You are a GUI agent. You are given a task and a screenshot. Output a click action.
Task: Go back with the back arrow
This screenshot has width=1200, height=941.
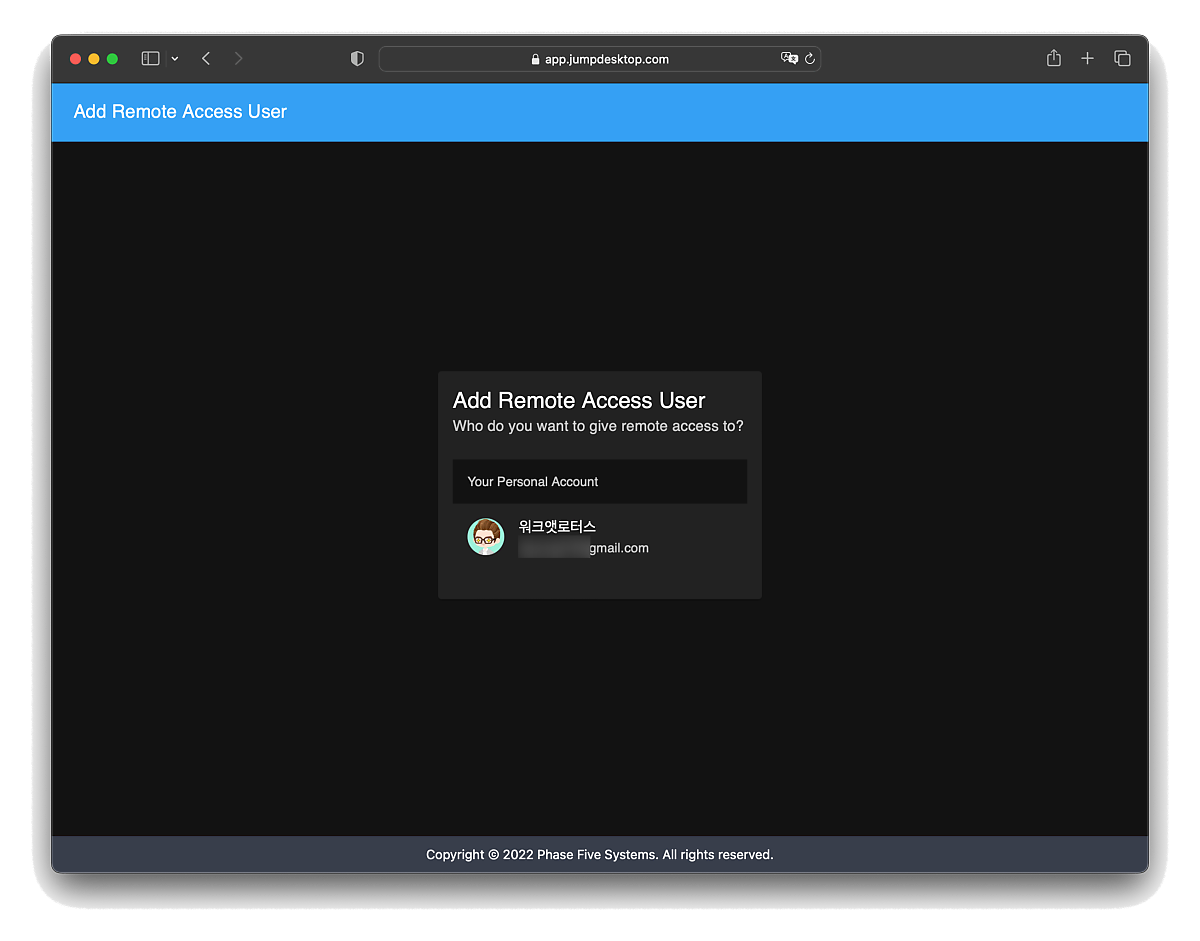coord(206,59)
